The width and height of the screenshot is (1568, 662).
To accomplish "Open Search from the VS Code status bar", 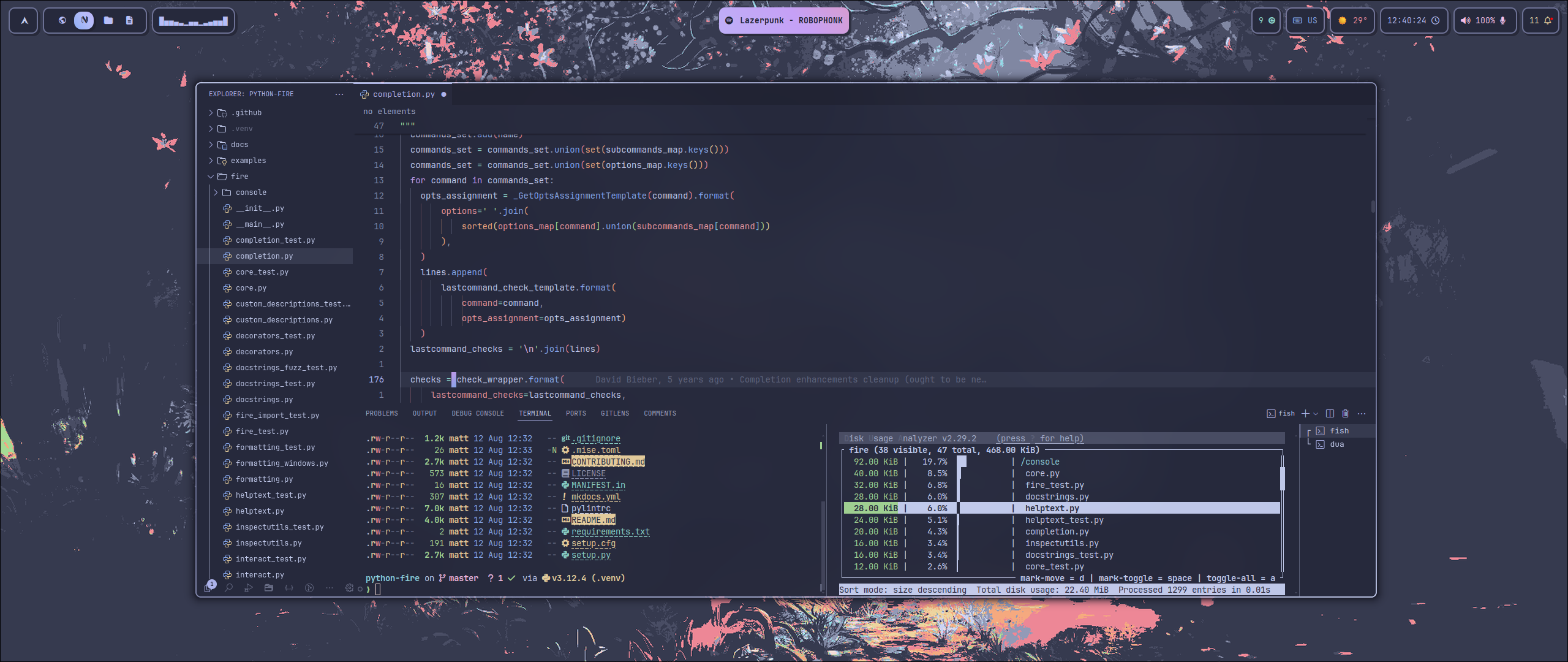I will tap(229, 588).
